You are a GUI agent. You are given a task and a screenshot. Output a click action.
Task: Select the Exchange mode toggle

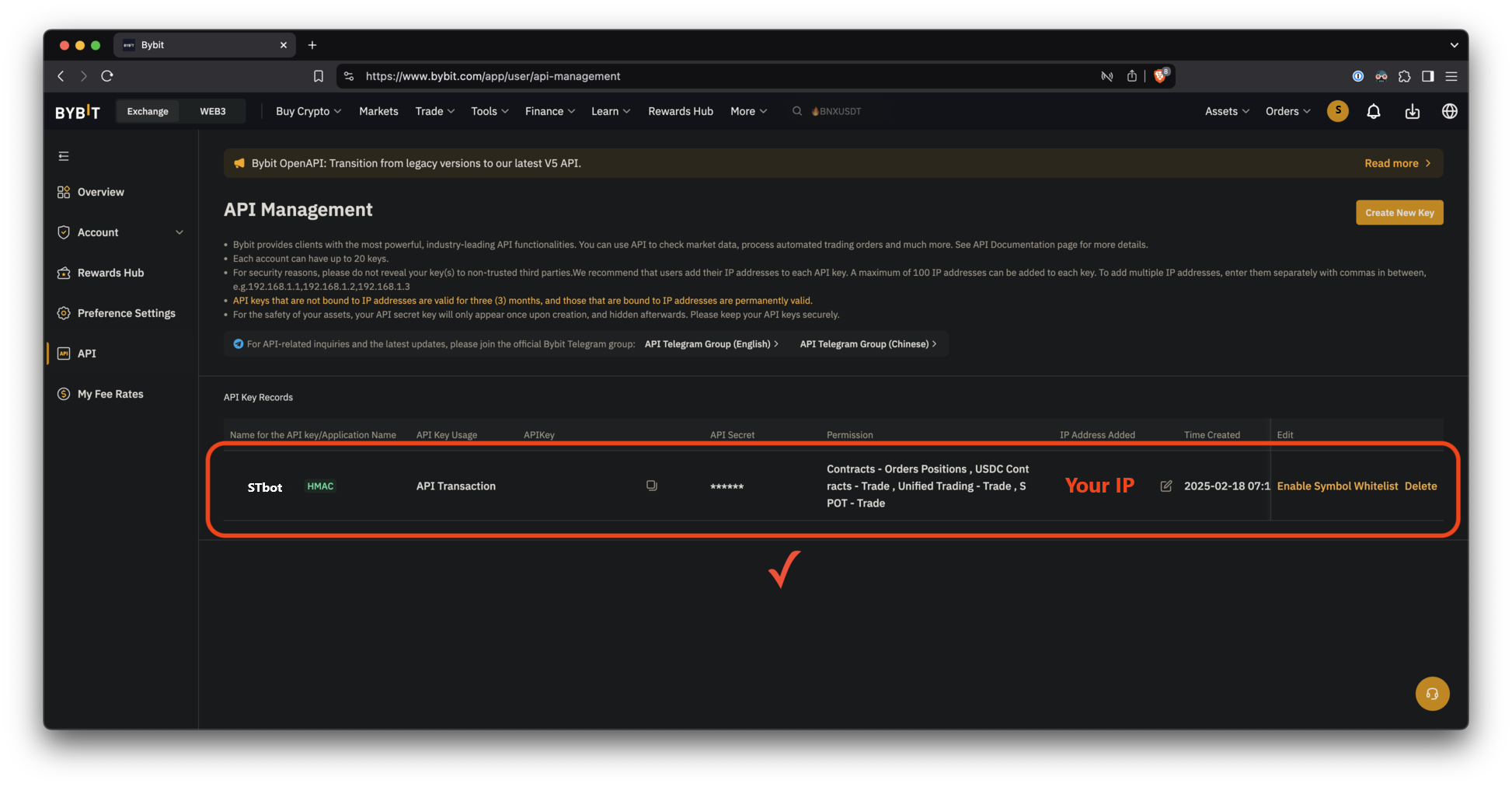pyautogui.click(x=148, y=111)
